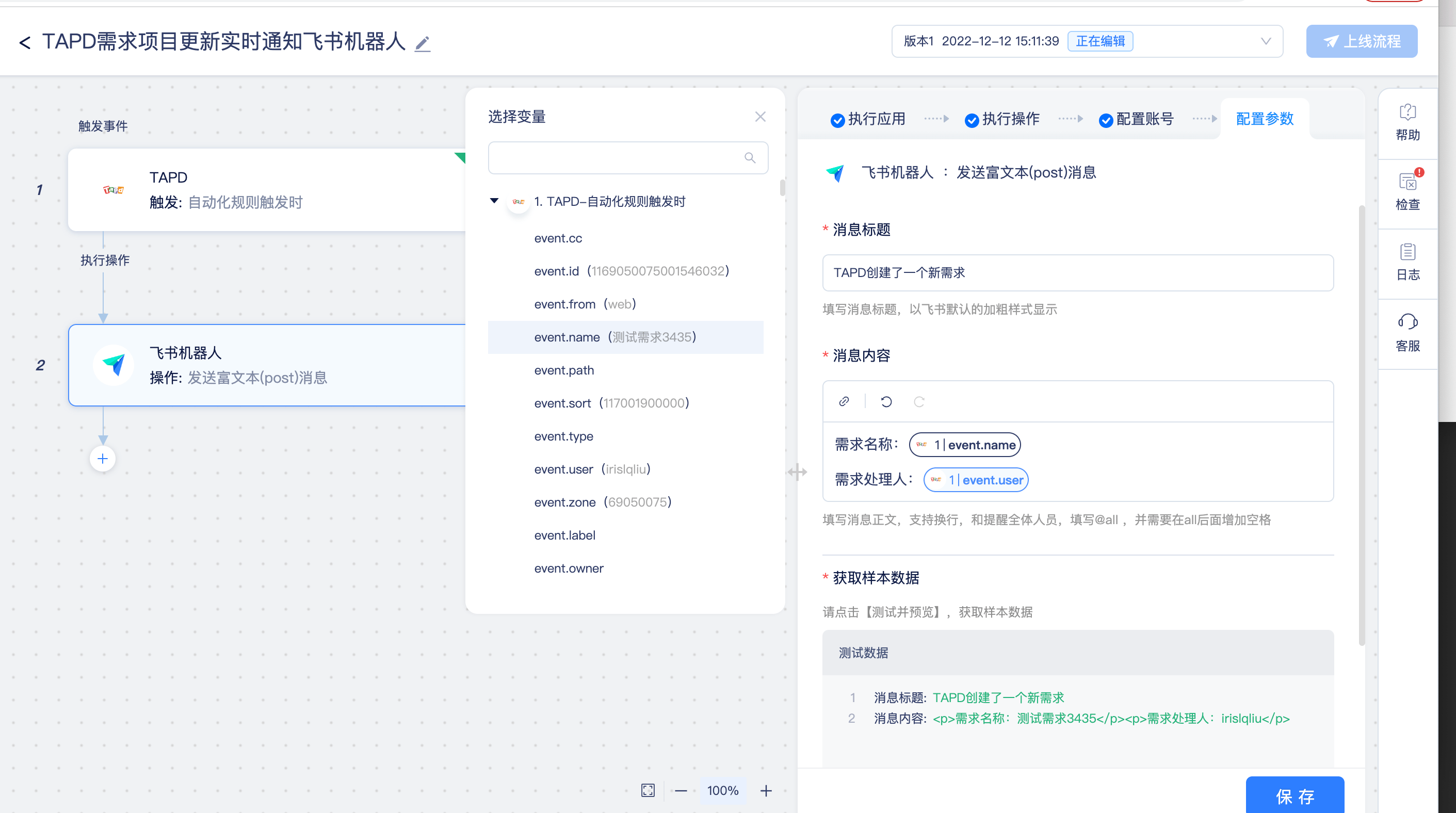Viewport: 1456px width, 813px height.
Task: Click the 上线流程 publish button
Action: point(1361,41)
